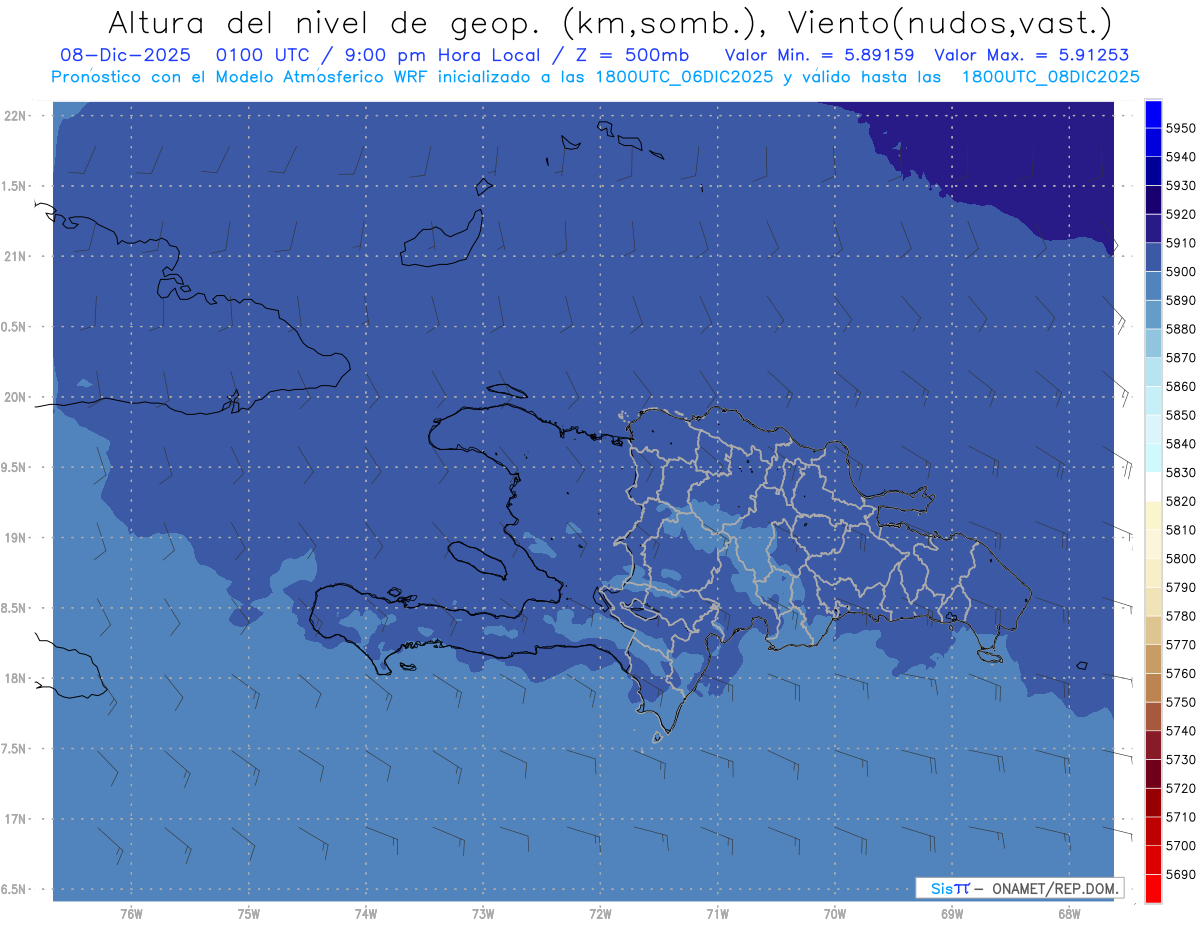The width and height of the screenshot is (1200, 927).
Task: Click the '17N' latitude label
Action: coord(15,819)
